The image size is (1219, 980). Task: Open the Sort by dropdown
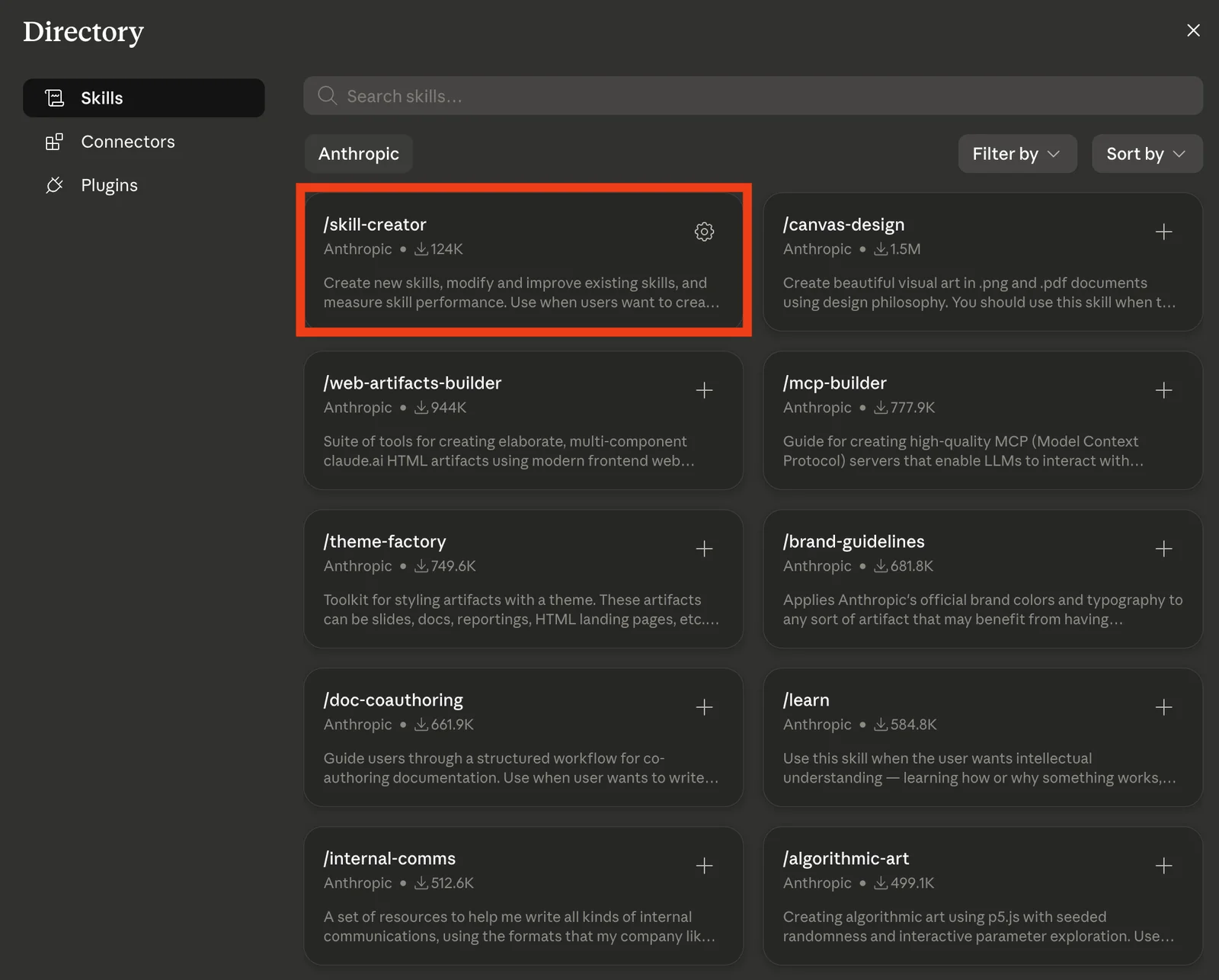click(x=1147, y=154)
